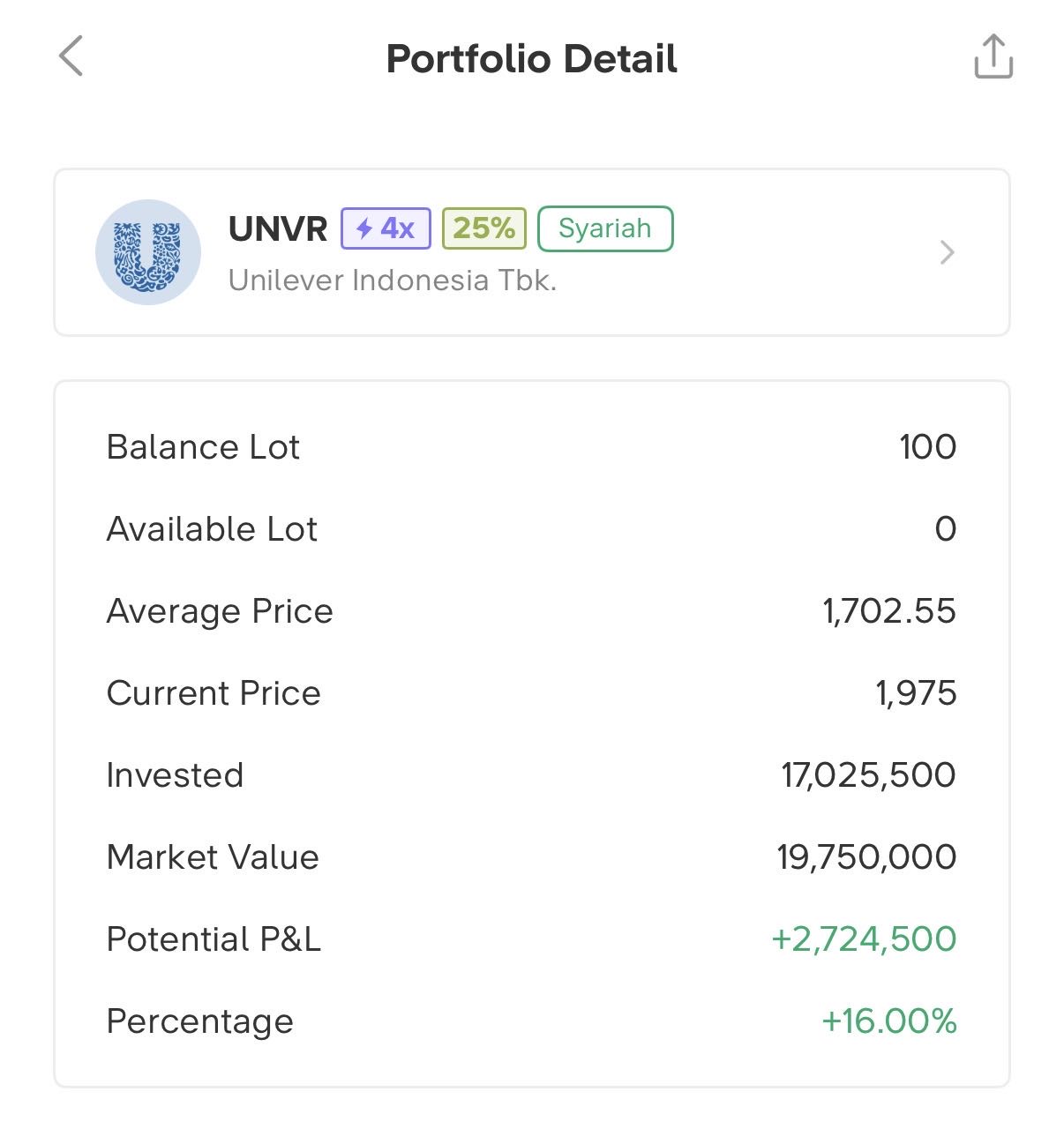
Task: Tap the Potential P&L label
Action: click(x=214, y=939)
